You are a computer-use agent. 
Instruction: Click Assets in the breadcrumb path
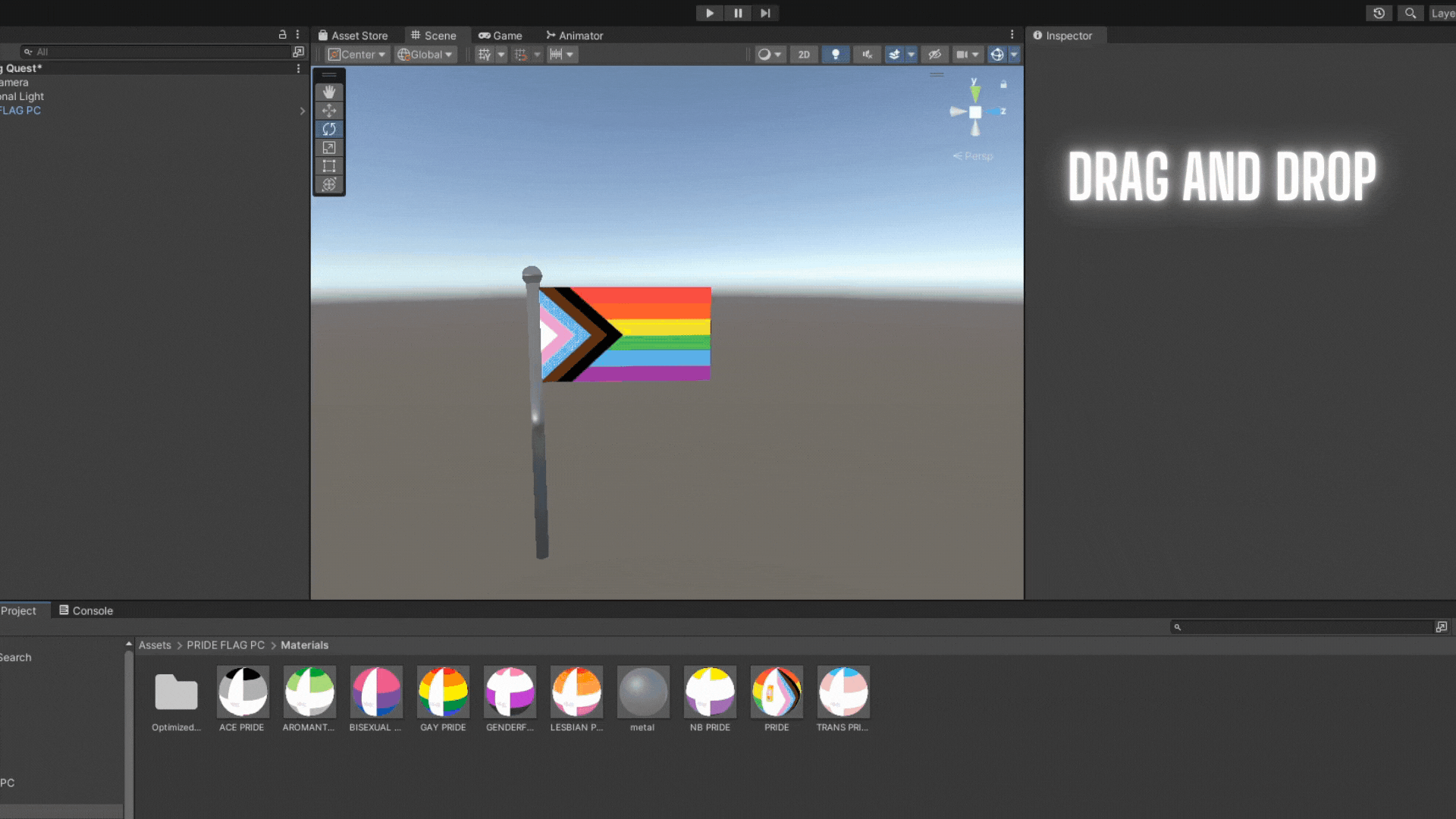point(155,645)
